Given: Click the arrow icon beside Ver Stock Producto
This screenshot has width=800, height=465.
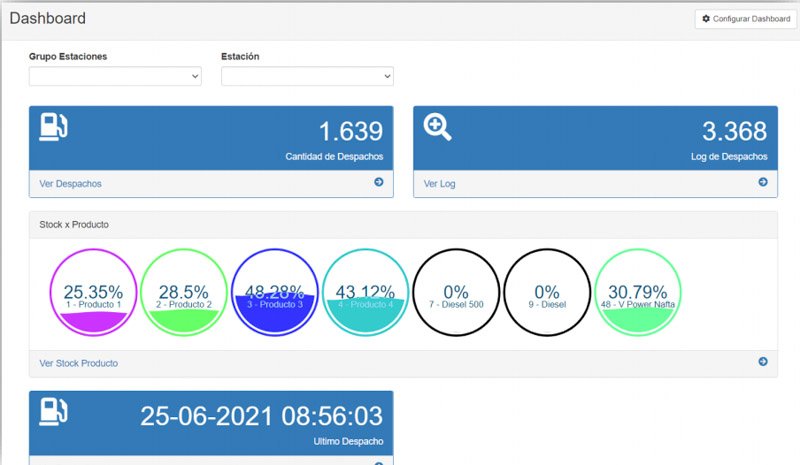Looking at the screenshot, I should (x=763, y=362).
